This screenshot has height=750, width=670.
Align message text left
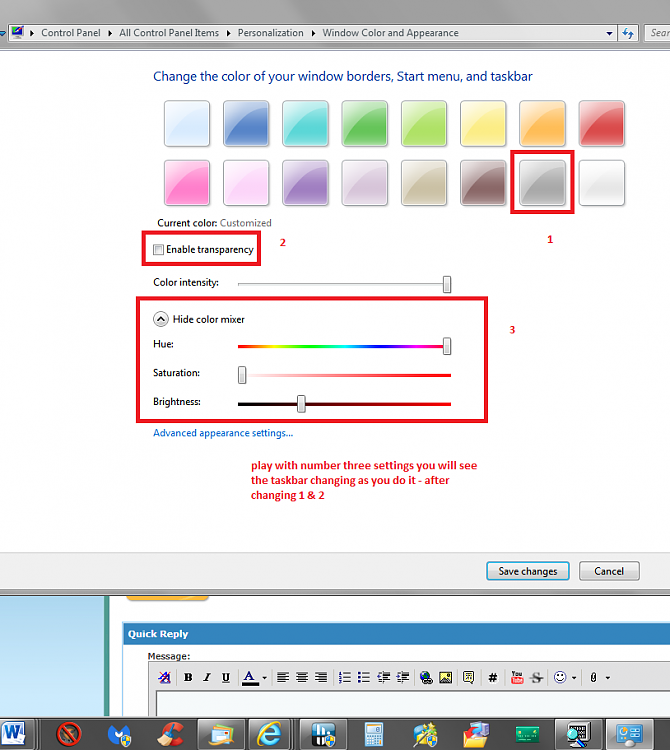[283, 677]
